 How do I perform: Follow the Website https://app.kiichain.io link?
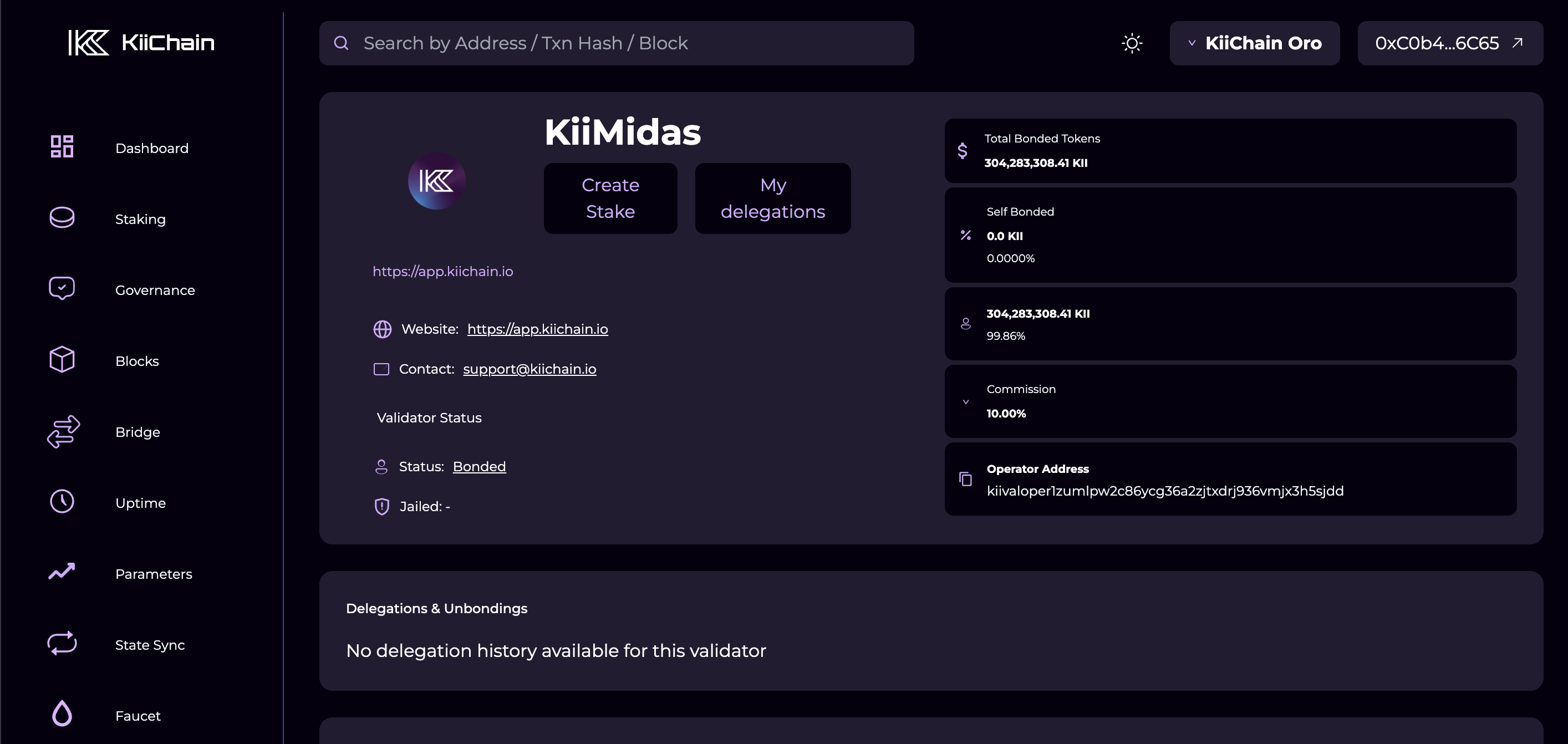click(537, 329)
